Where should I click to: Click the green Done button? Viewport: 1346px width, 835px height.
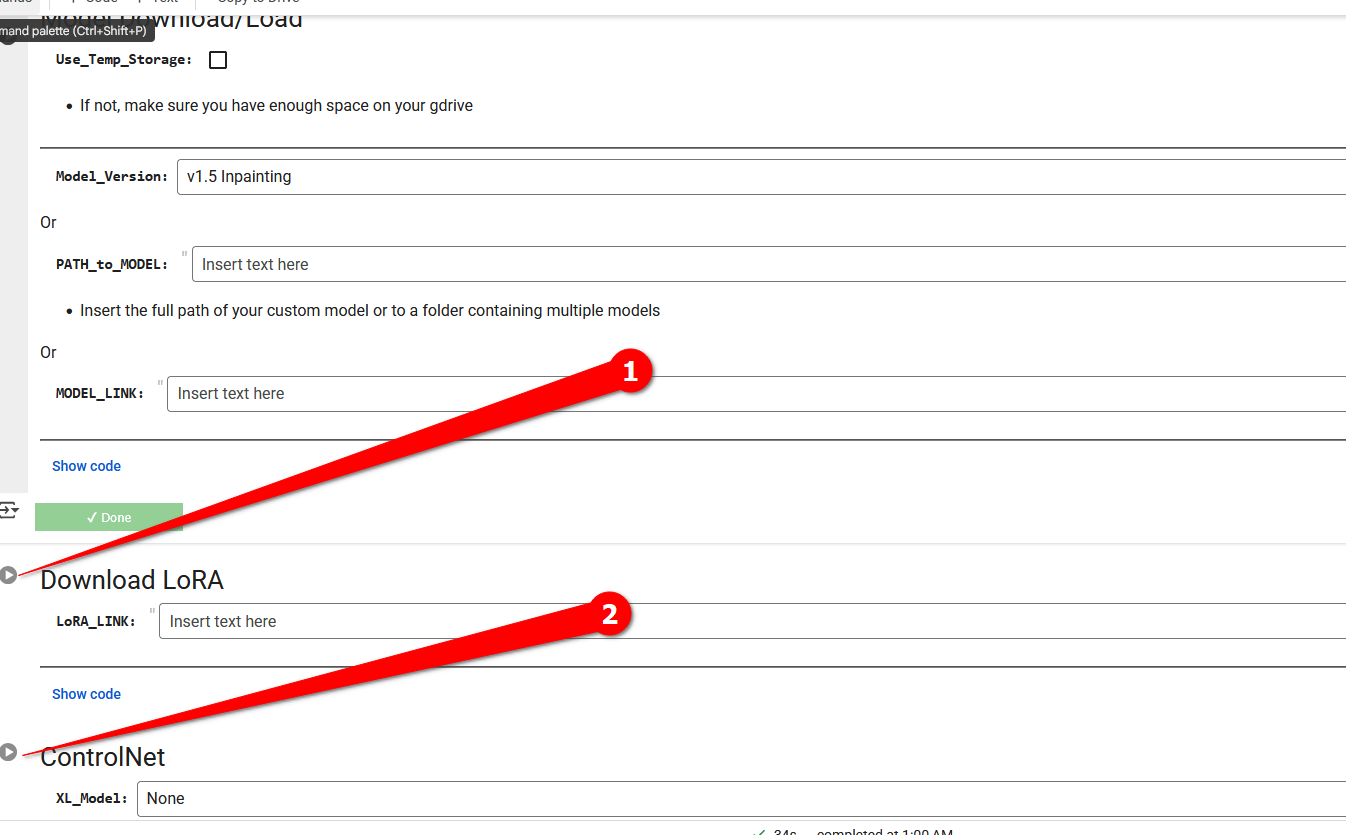click(109, 517)
